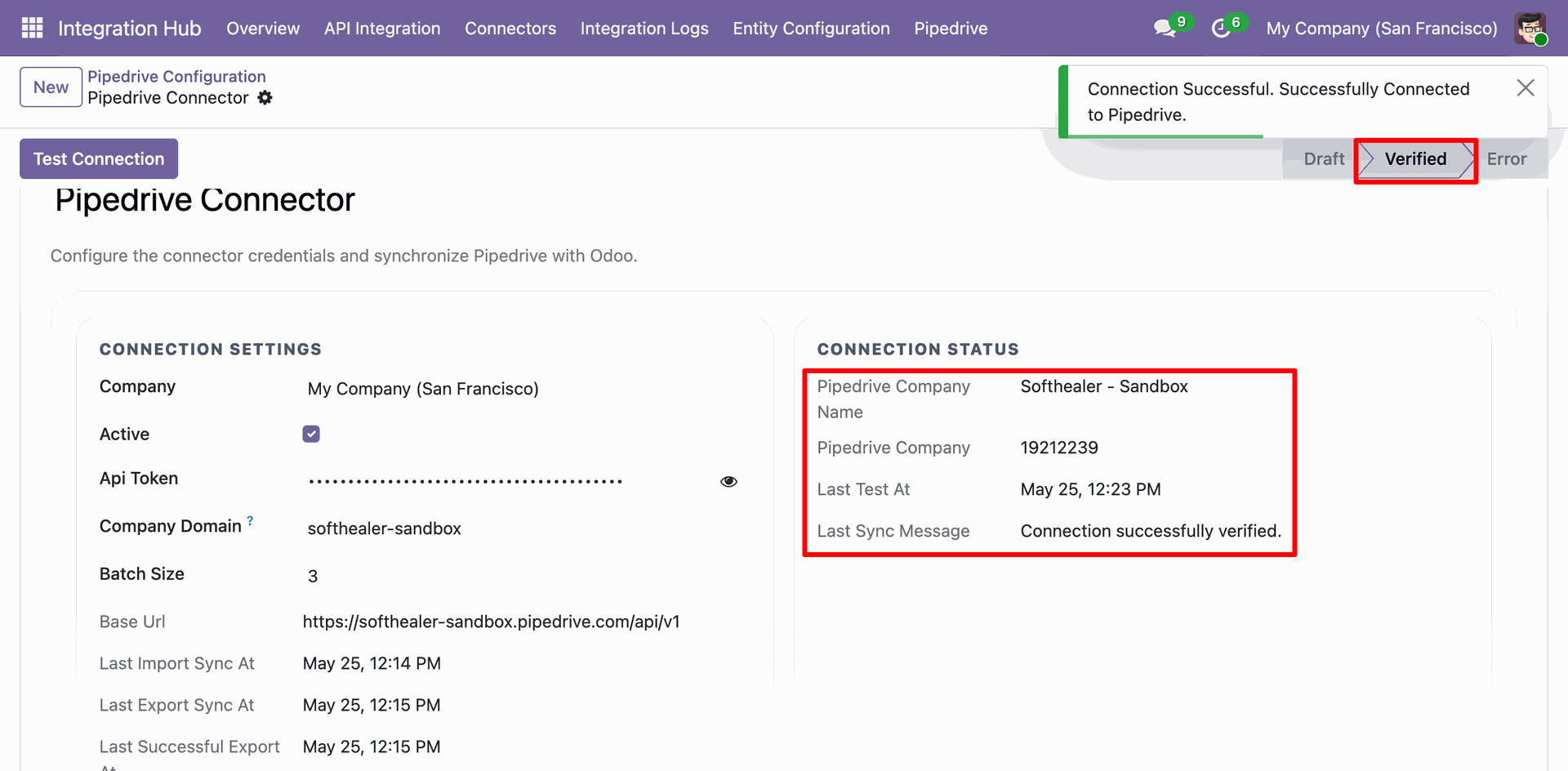
Task: Open the apps grid home menu icon
Action: click(x=32, y=28)
